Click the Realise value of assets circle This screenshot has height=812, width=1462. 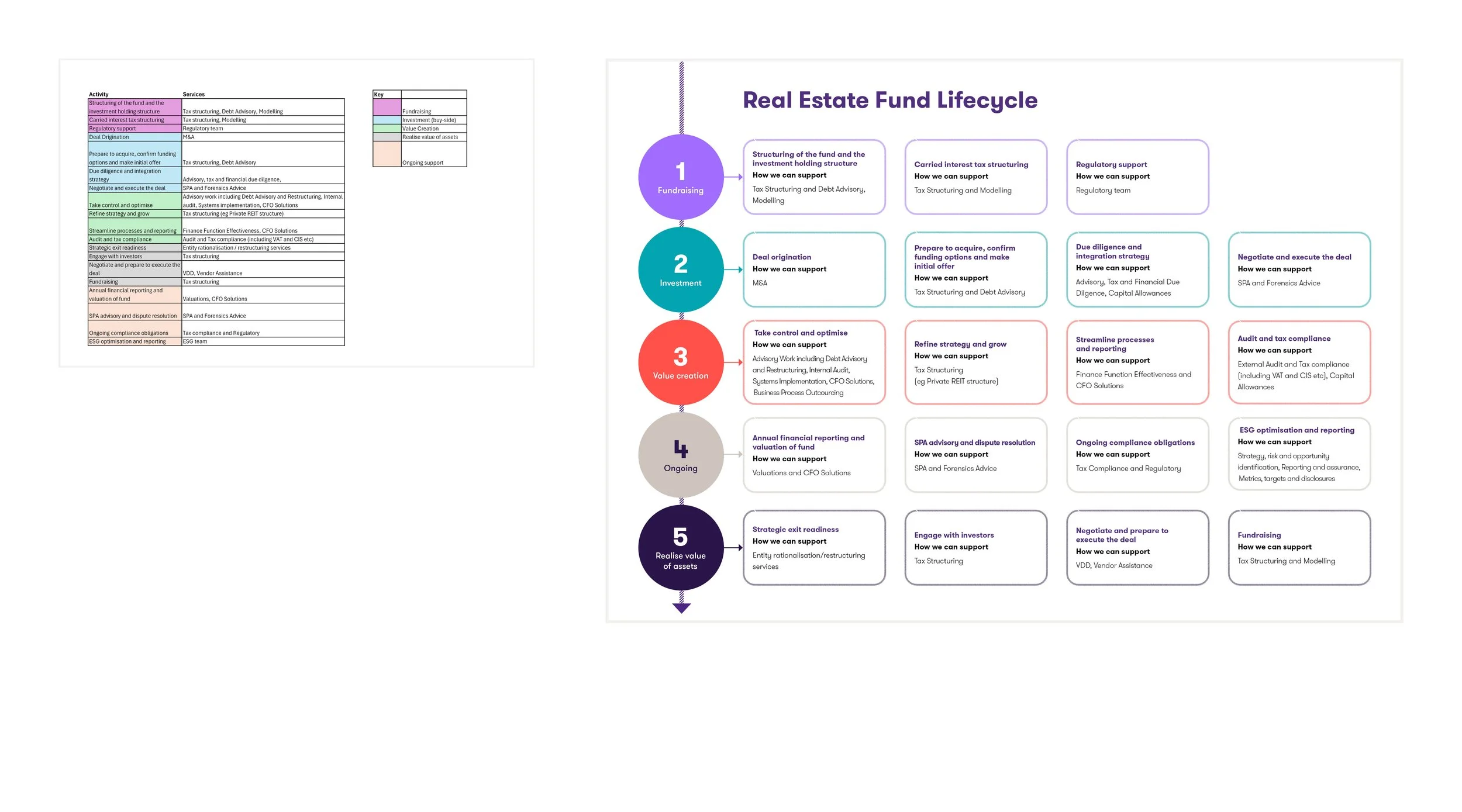[681, 548]
